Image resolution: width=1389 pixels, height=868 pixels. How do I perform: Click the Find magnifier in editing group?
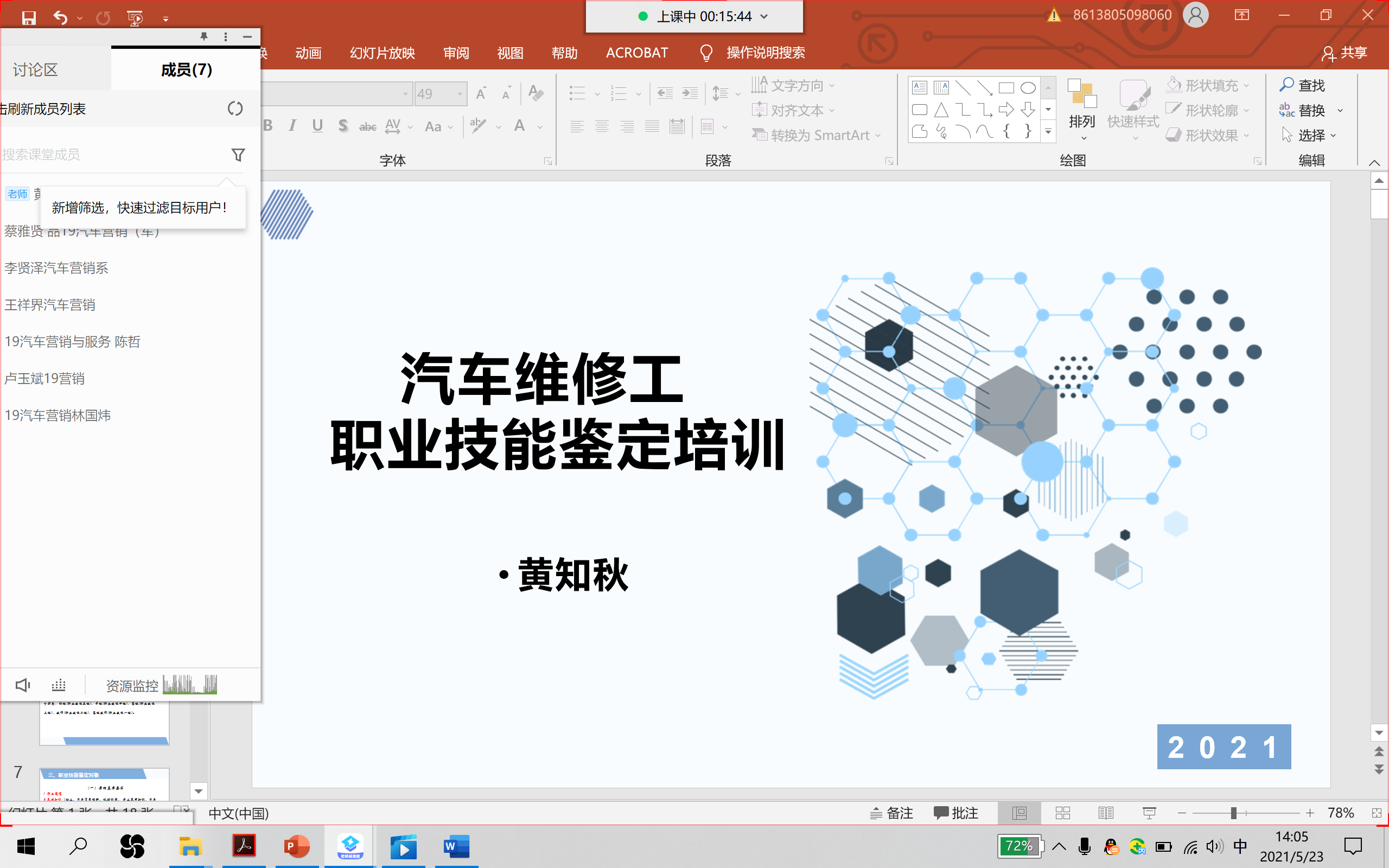[x=1286, y=85]
